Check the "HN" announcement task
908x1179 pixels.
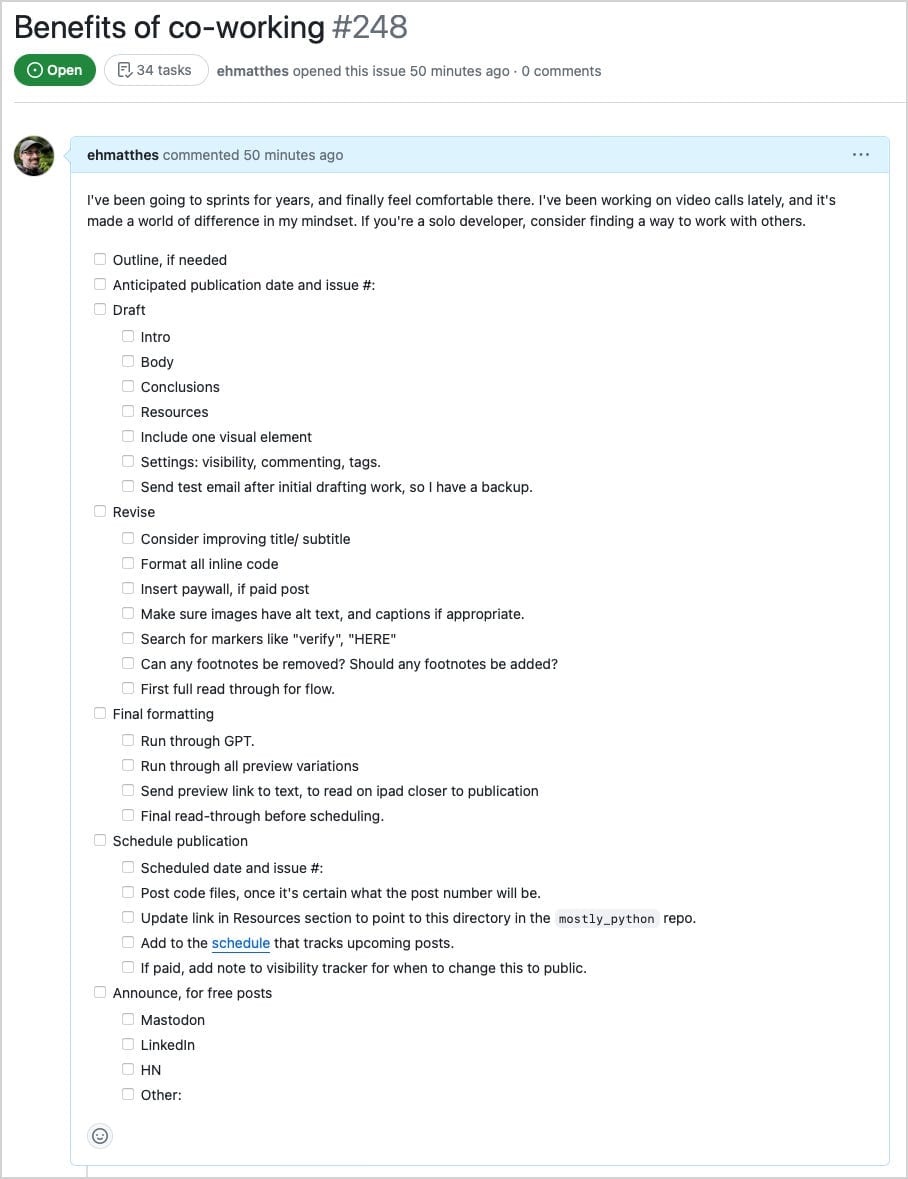pos(127,1068)
